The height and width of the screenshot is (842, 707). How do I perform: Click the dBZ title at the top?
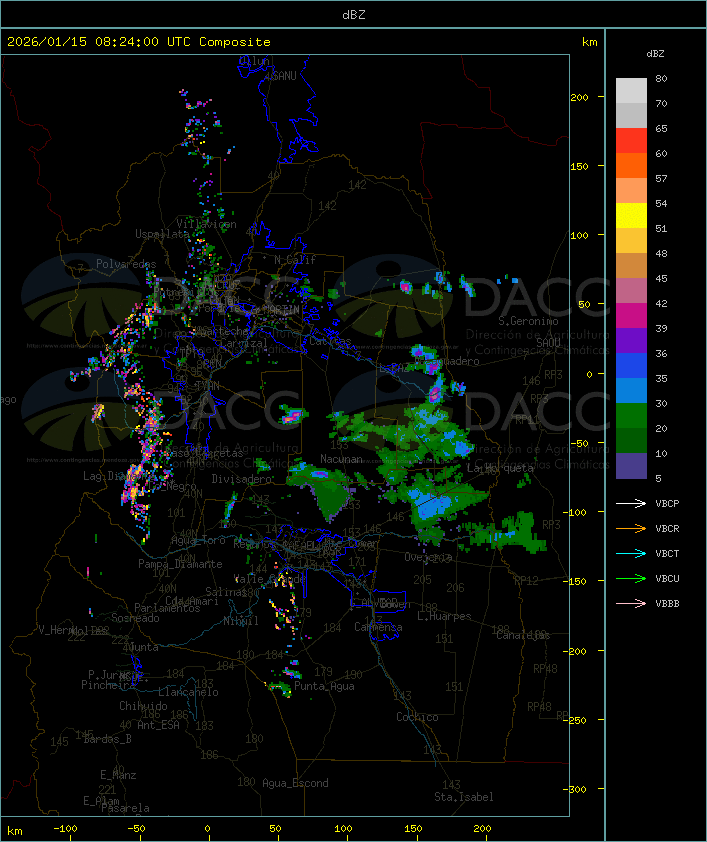coord(353,13)
